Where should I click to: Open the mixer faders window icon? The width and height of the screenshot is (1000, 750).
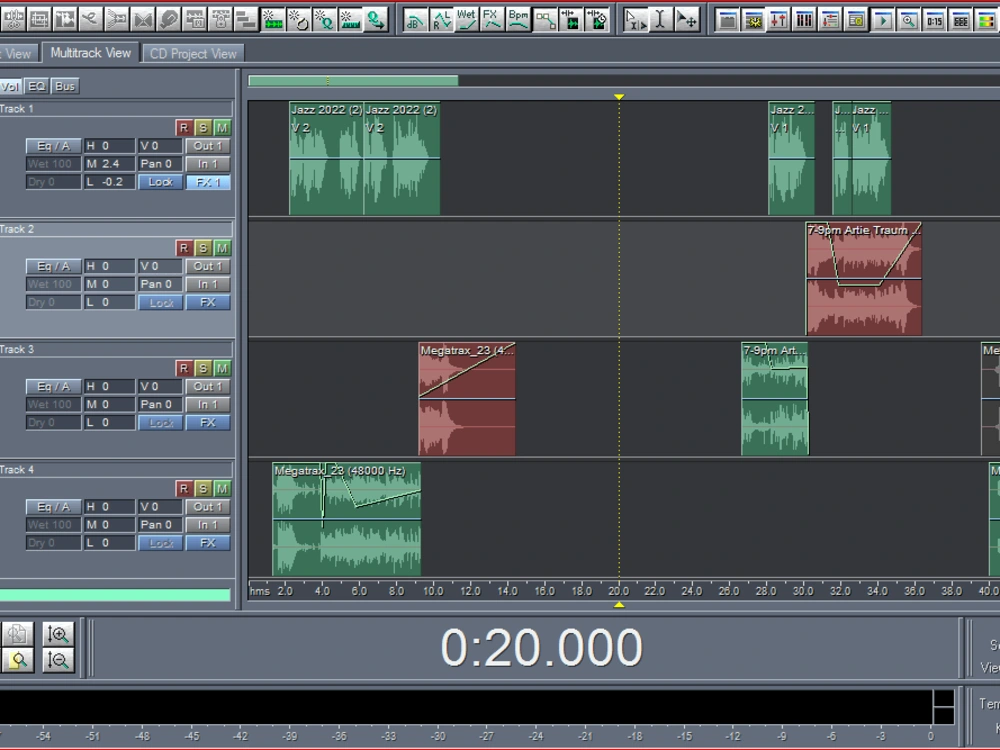[779, 19]
